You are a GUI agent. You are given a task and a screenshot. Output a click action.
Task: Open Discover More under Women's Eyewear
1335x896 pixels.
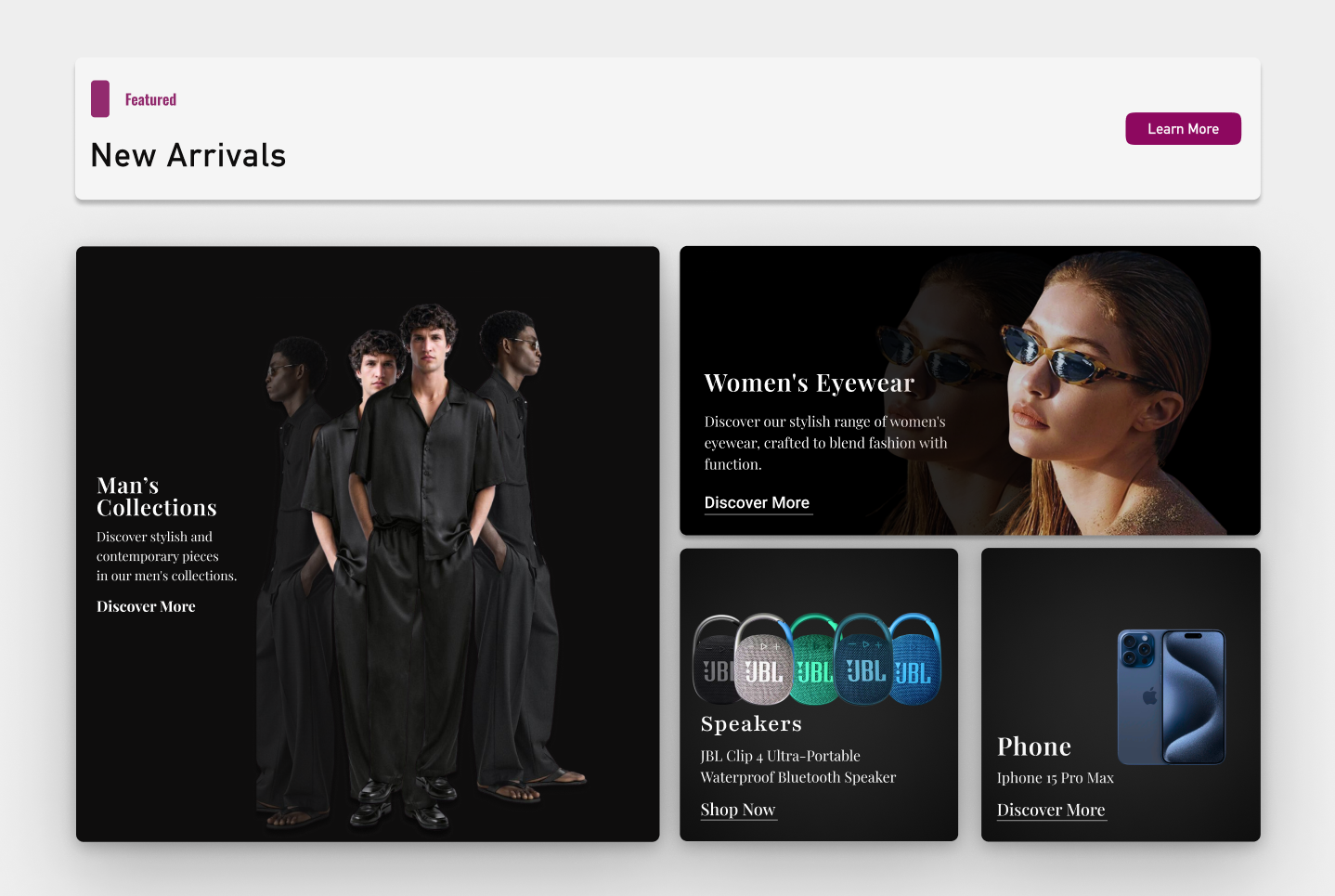758,503
